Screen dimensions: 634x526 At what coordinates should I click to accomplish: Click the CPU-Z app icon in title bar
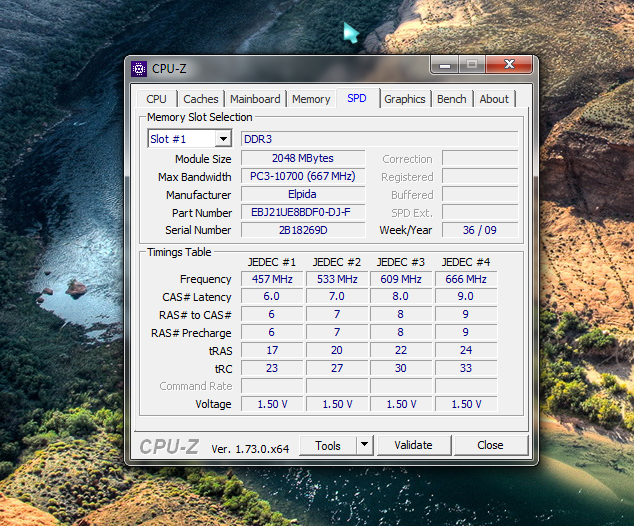click(139, 69)
